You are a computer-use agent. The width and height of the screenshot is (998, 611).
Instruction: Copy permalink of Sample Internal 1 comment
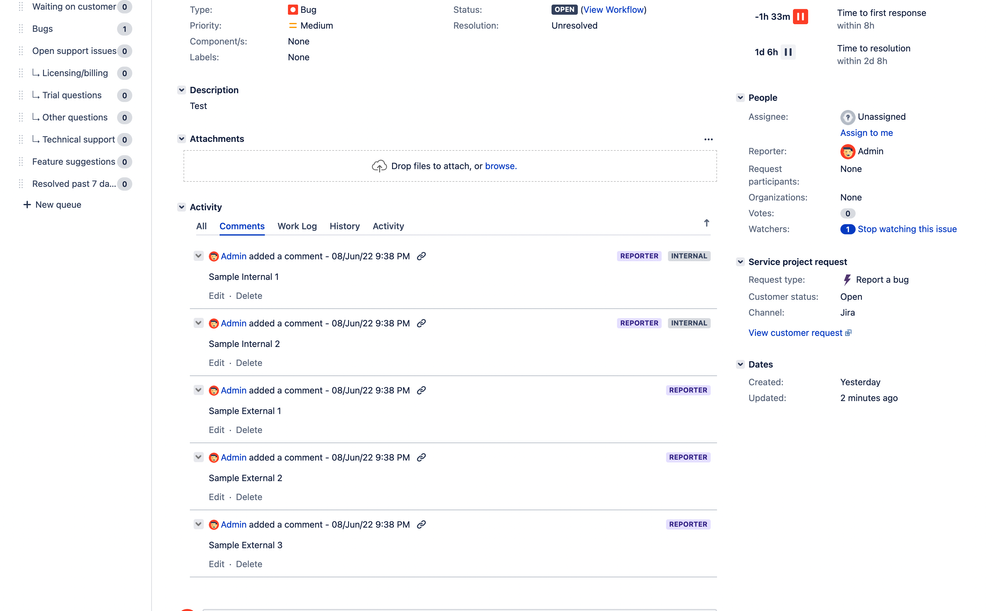click(x=421, y=256)
